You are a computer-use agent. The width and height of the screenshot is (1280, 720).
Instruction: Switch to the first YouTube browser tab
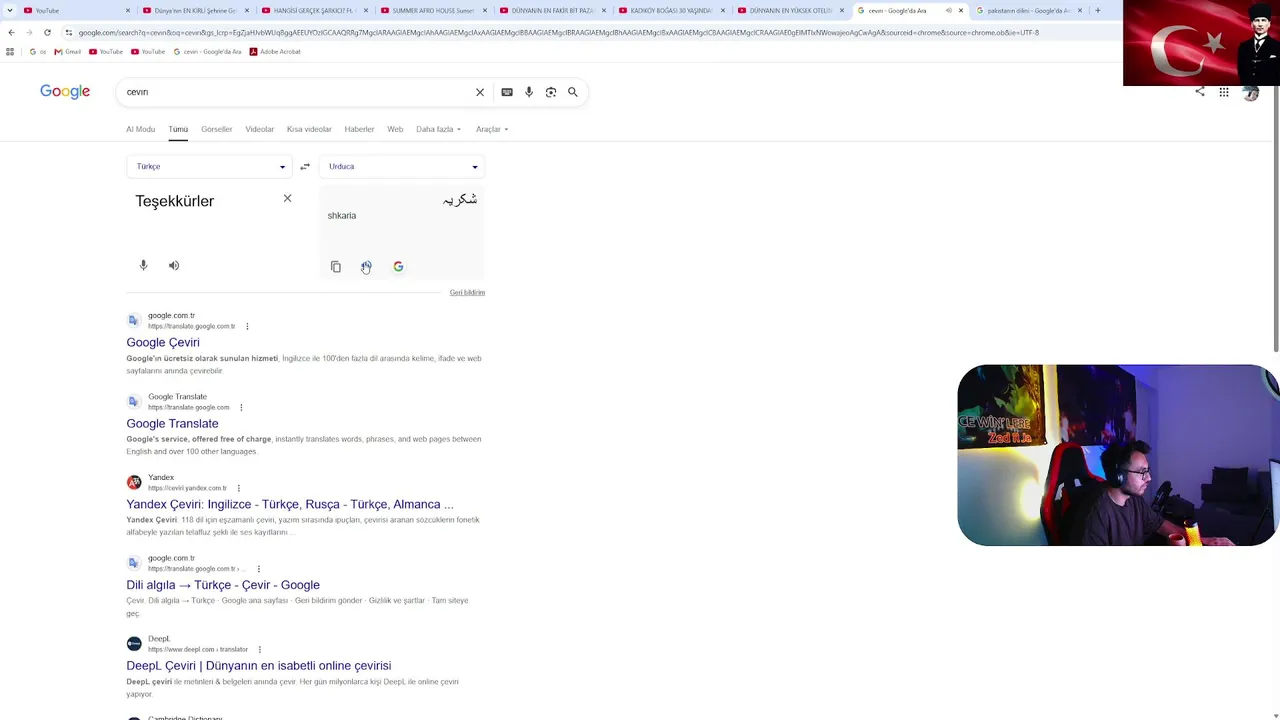75,10
